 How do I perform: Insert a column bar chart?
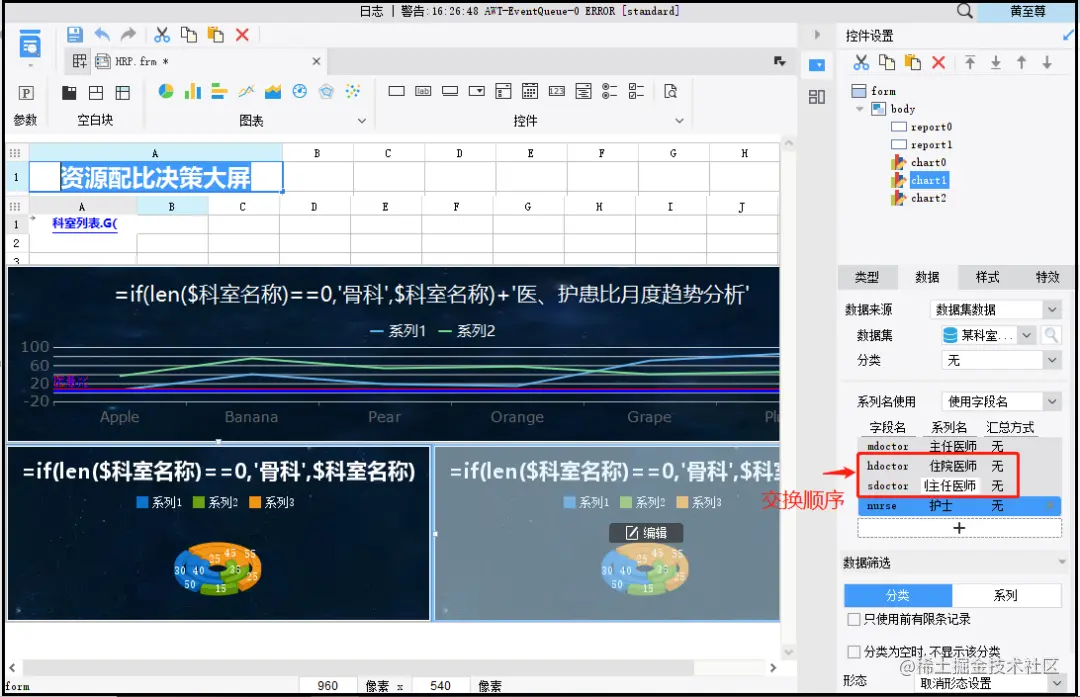[192, 91]
